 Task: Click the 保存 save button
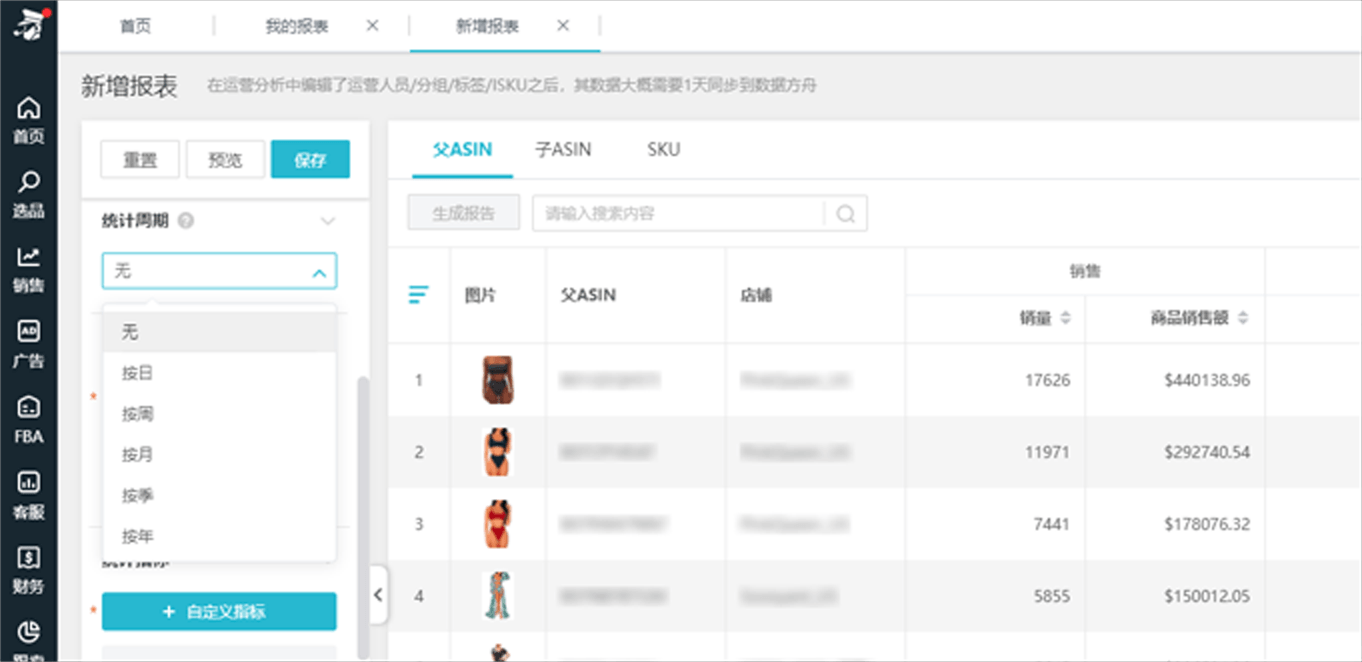(x=310, y=160)
